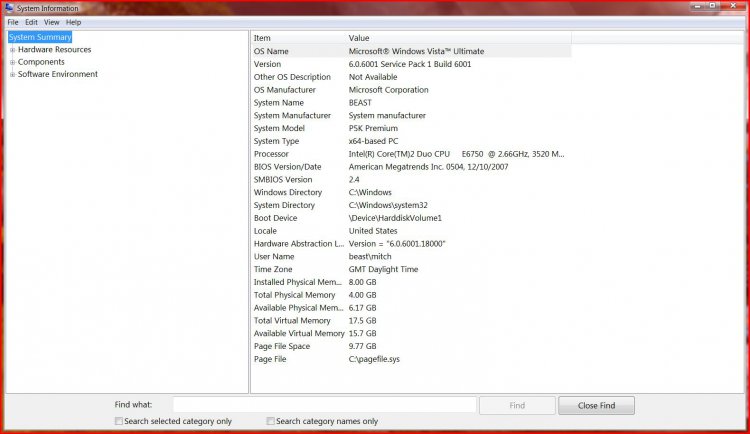Click the 6.0.6001 Service Pack 1 value
This screenshot has height=434, width=750.
410,64
